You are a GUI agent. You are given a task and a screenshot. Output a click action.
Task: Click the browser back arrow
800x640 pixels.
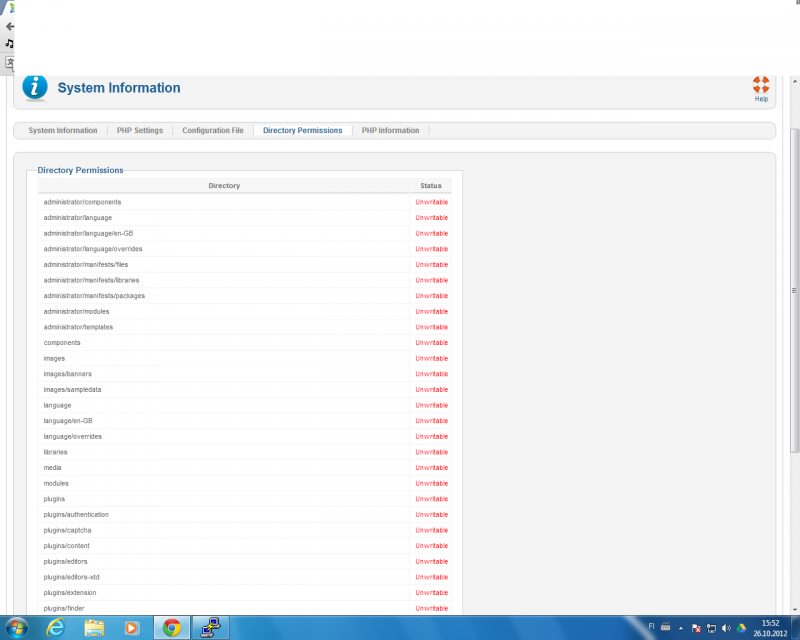coord(10,26)
